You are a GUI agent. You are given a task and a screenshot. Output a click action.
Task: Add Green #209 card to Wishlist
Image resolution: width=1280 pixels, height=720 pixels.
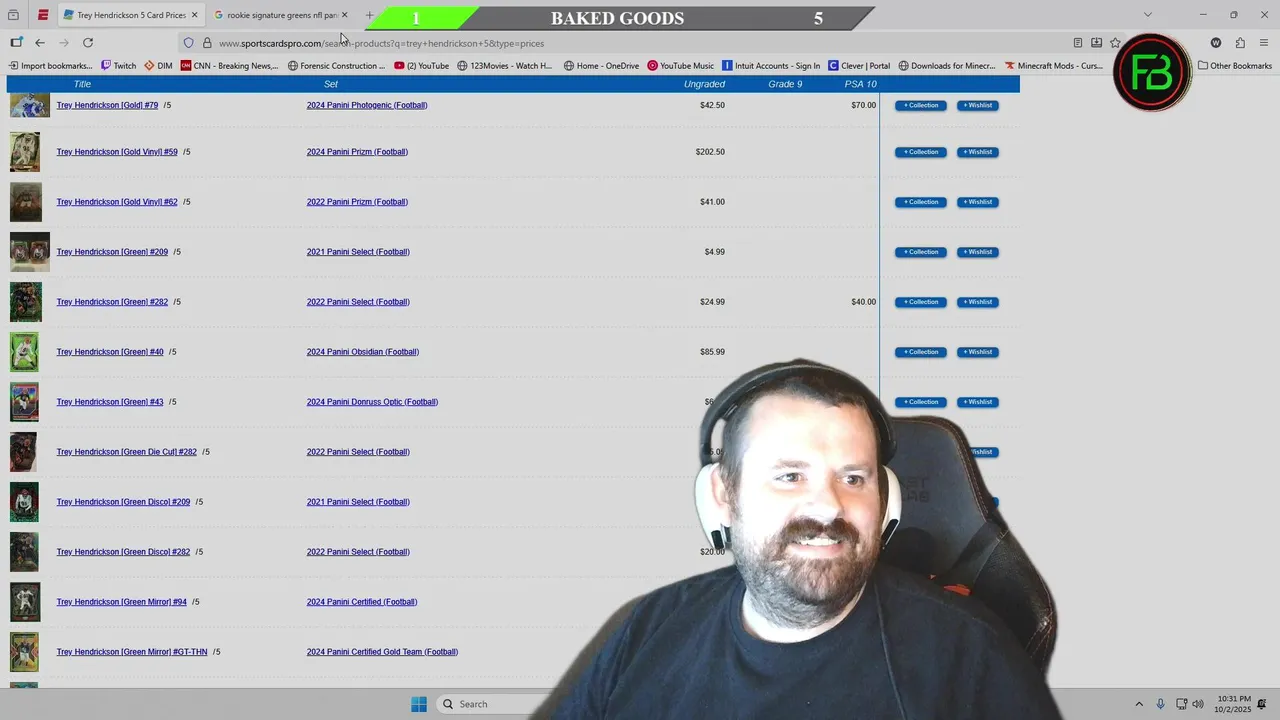tap(978, 252)
